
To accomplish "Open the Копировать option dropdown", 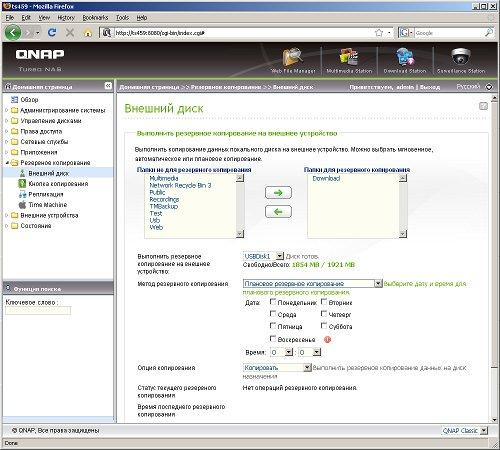I will click(277, 368).
